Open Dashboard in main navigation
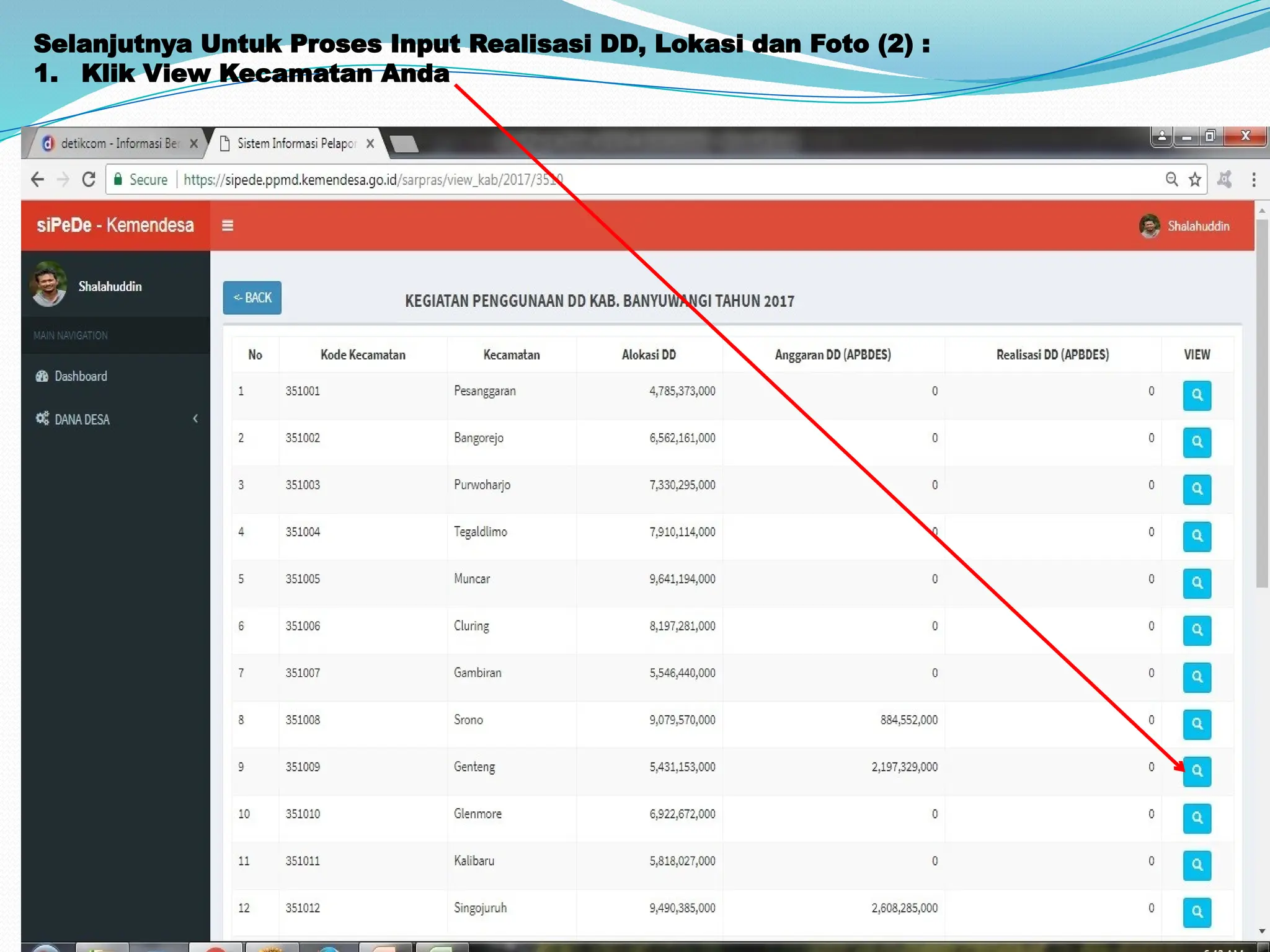Screen dimensions: 1270x952 point(81,376)
